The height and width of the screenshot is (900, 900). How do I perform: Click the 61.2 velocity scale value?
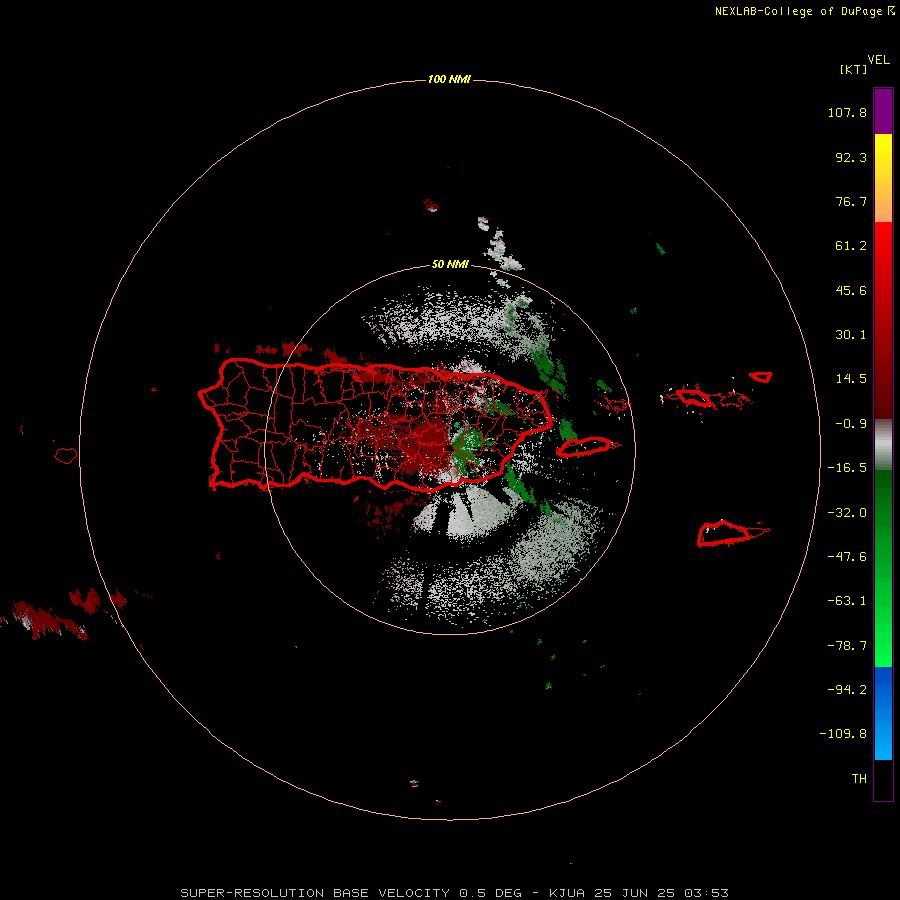(851, 246)
